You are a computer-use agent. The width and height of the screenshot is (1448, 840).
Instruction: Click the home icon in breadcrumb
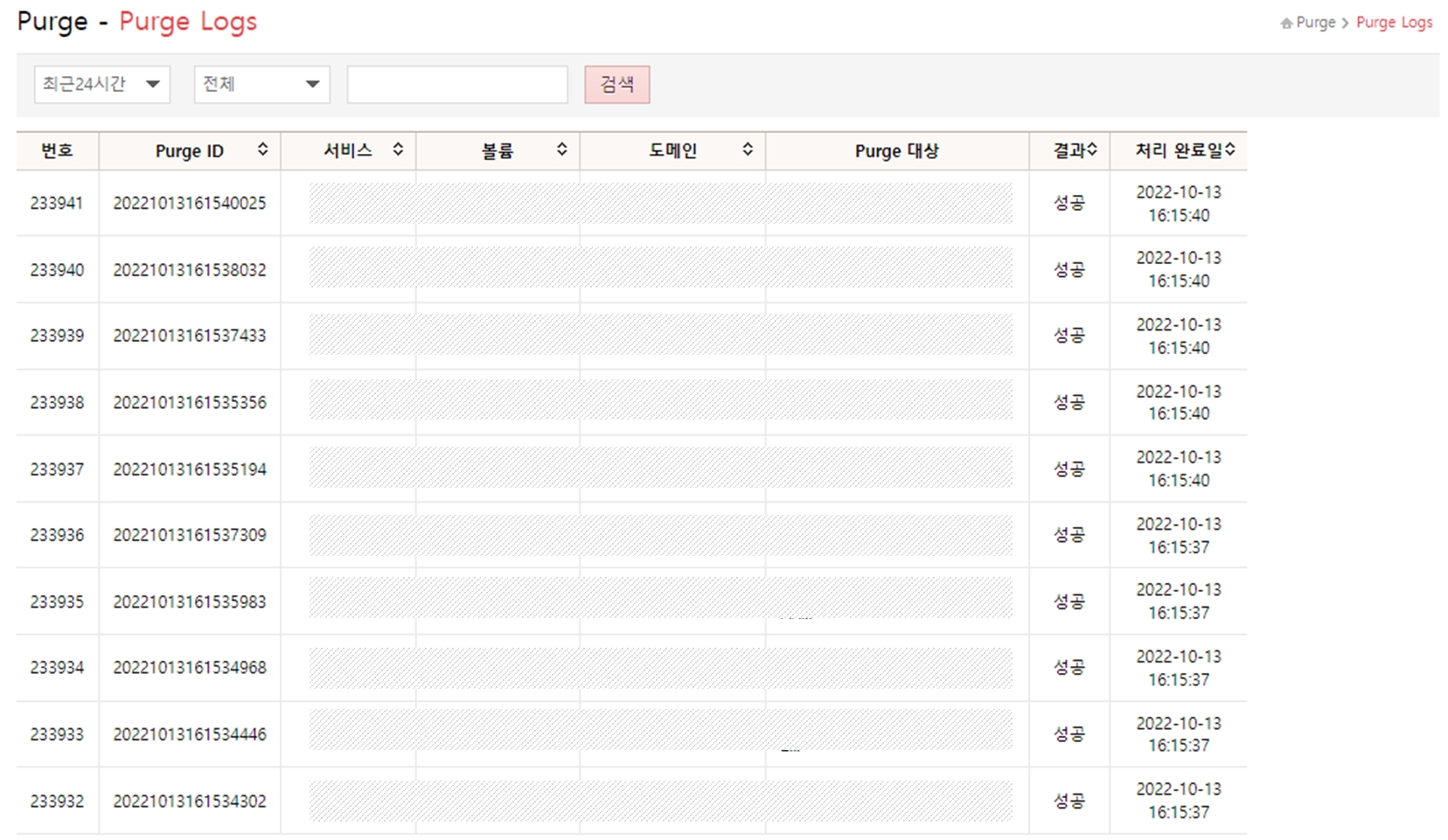(x=1286, y=24)
